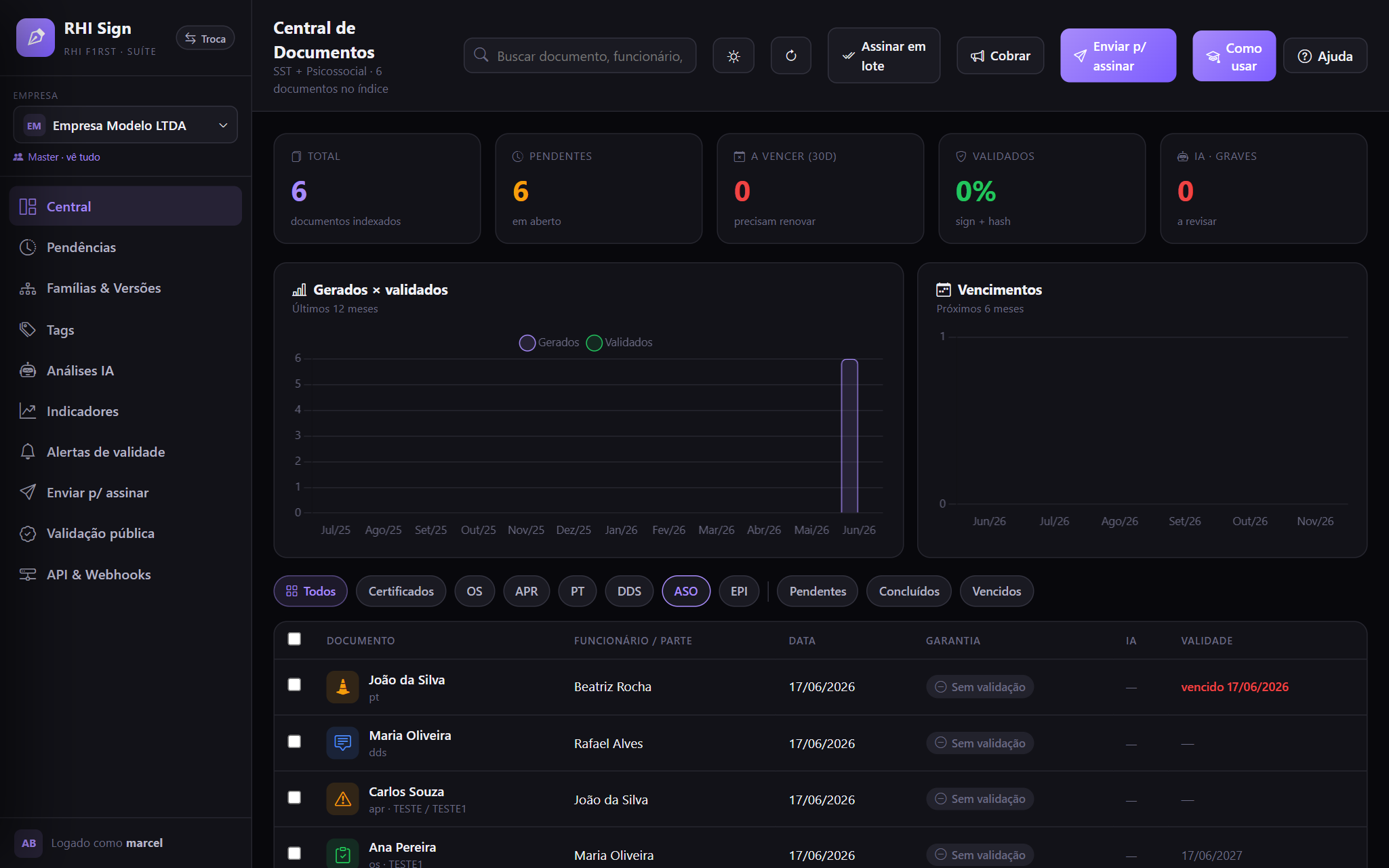Open the Tags icon in sidebar
The image size is (1389, 868).
(x=28, y=330)
